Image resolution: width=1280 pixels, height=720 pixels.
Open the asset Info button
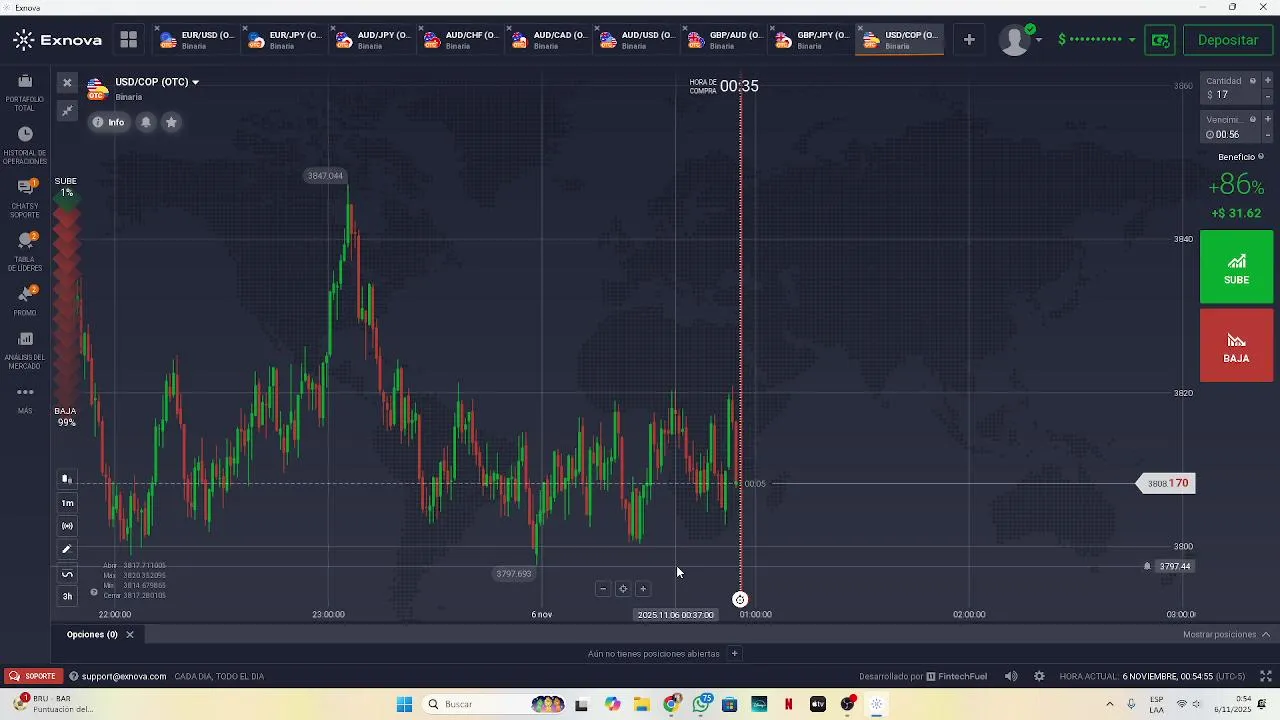[108, 122]
